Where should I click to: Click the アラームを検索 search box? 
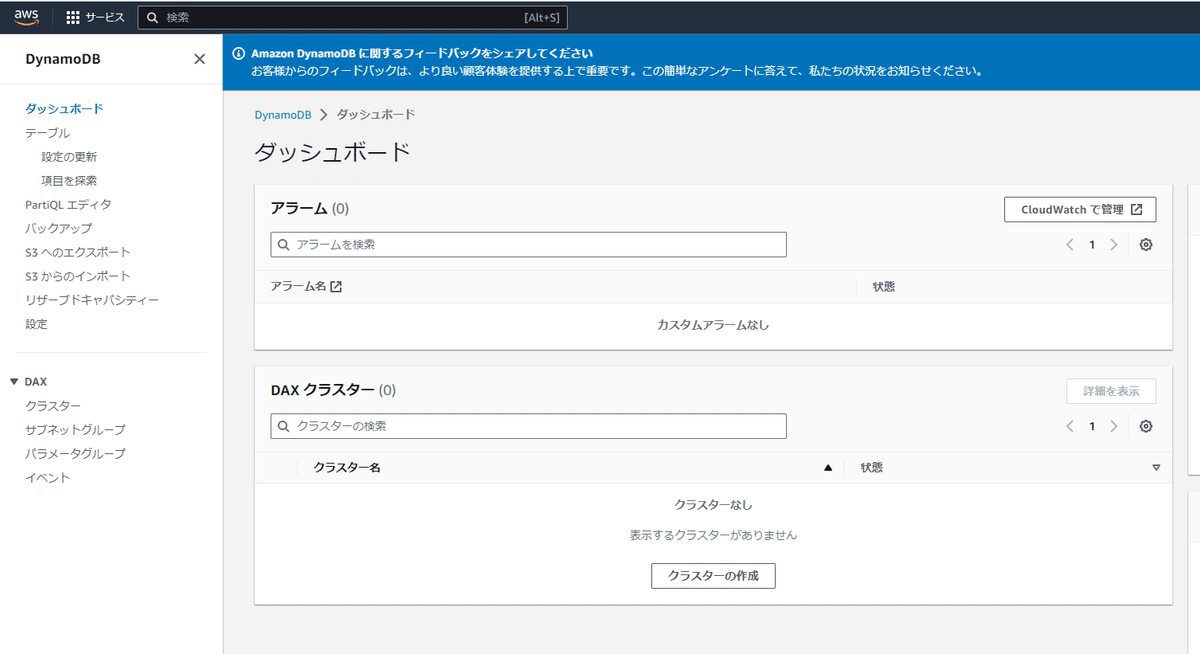[528, 244]
